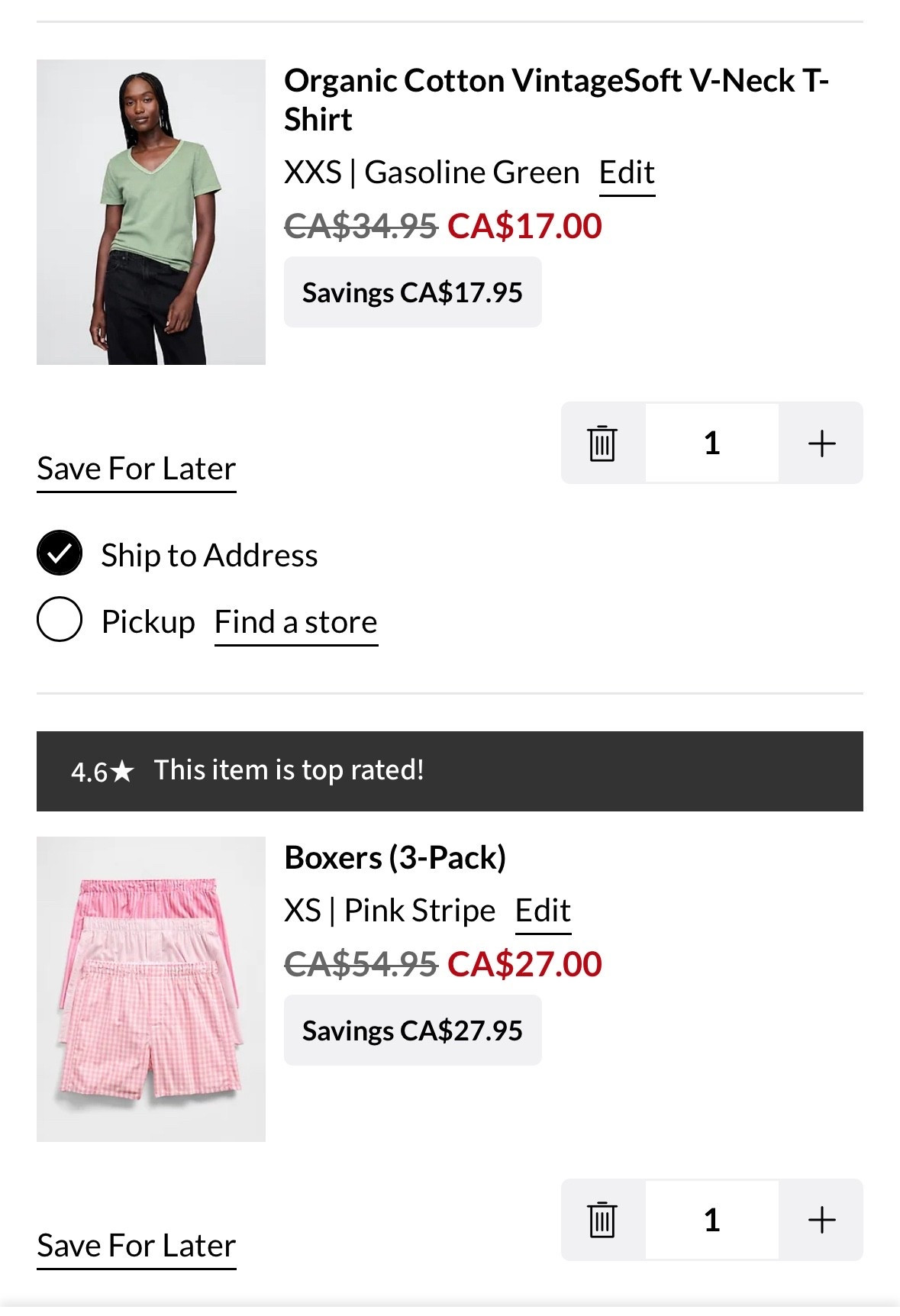Screen dimensions: 900x1316
Task: Open the Organic Cotton VintageSoft T-Shirt title
Action: click(x=558, y=98)
